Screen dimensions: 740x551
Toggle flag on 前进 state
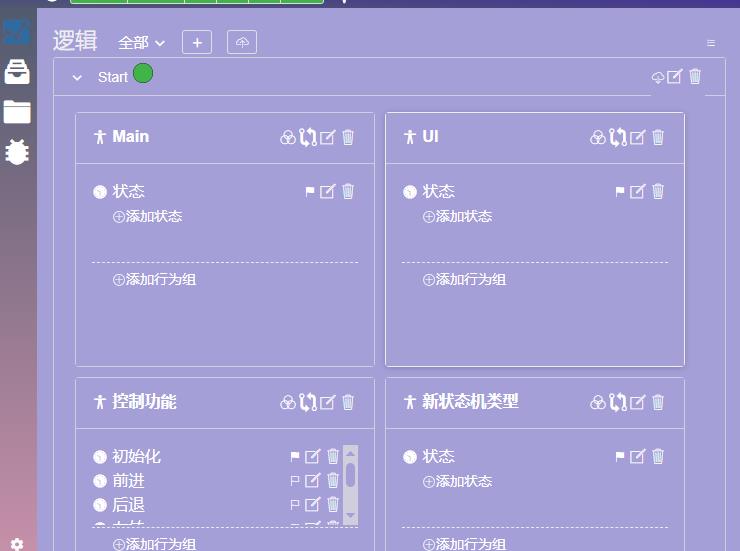coord(294,481)
